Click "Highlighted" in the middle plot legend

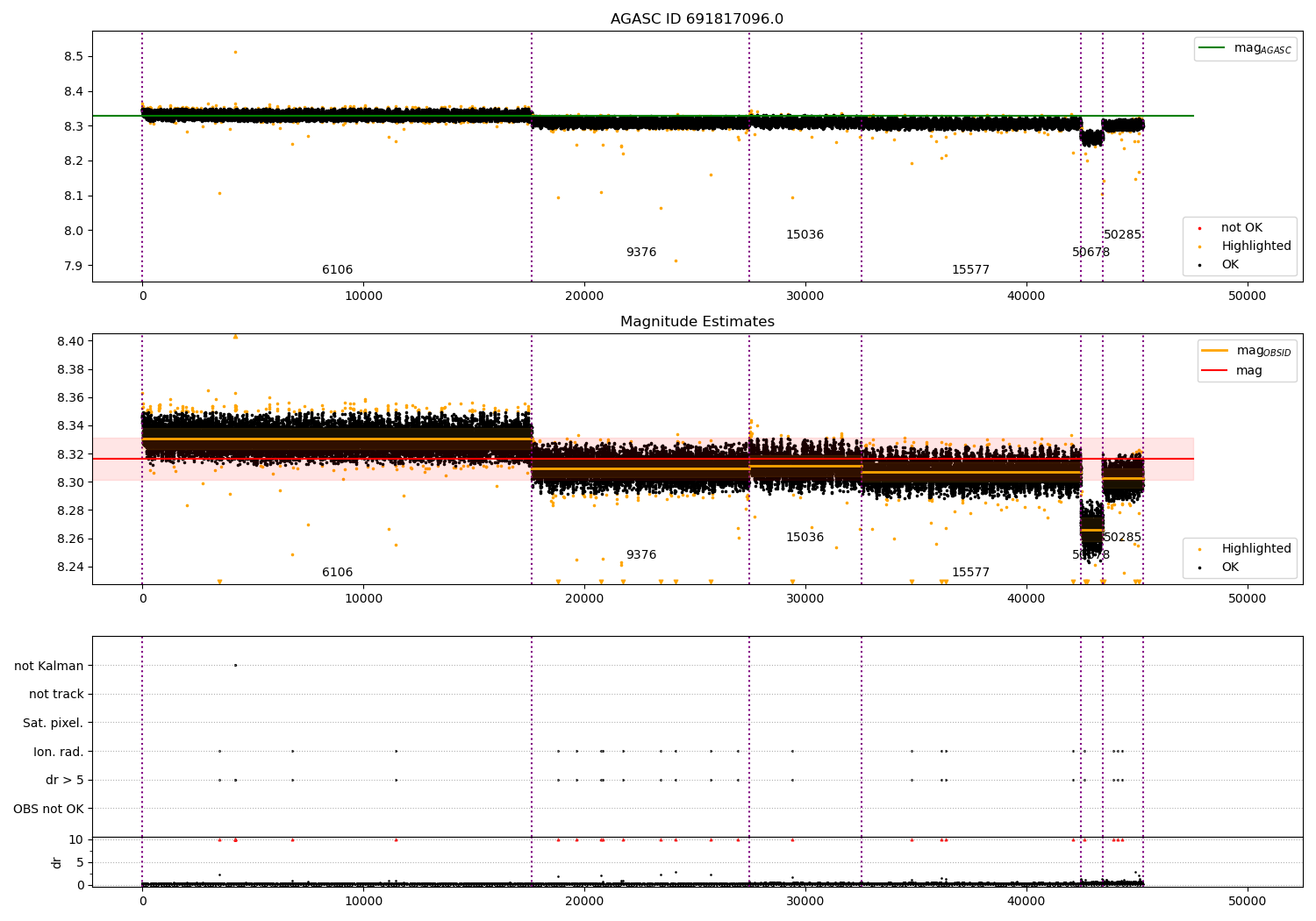[1256, 549]
